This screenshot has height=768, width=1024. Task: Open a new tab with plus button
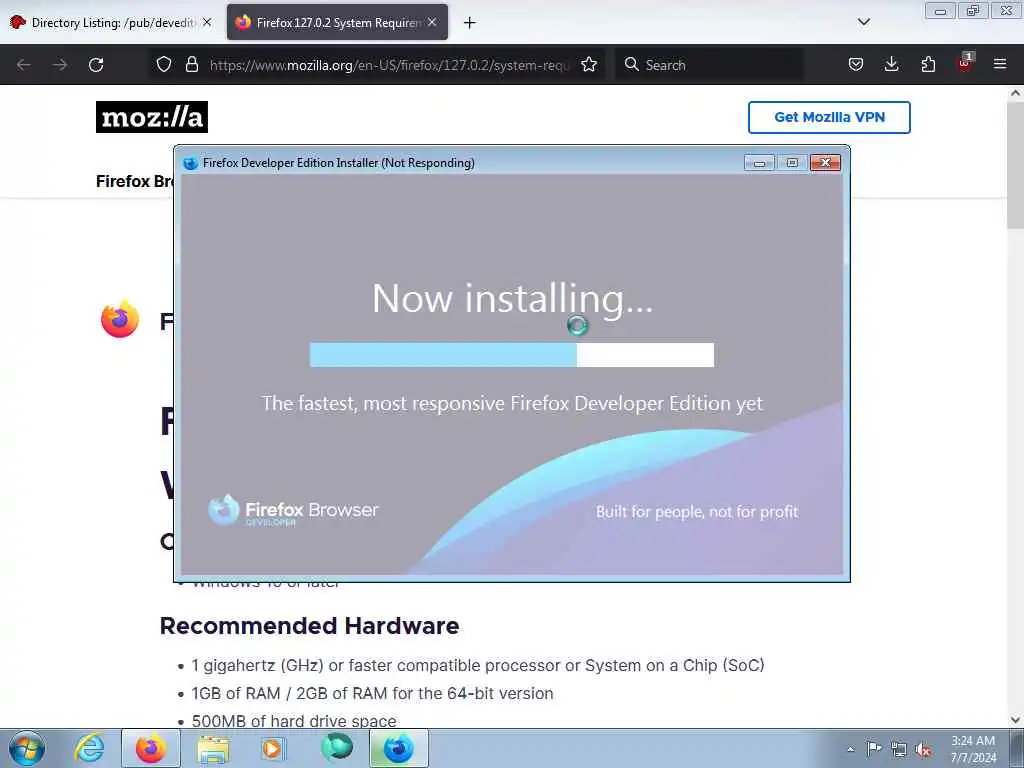click(x=470, y=23)
